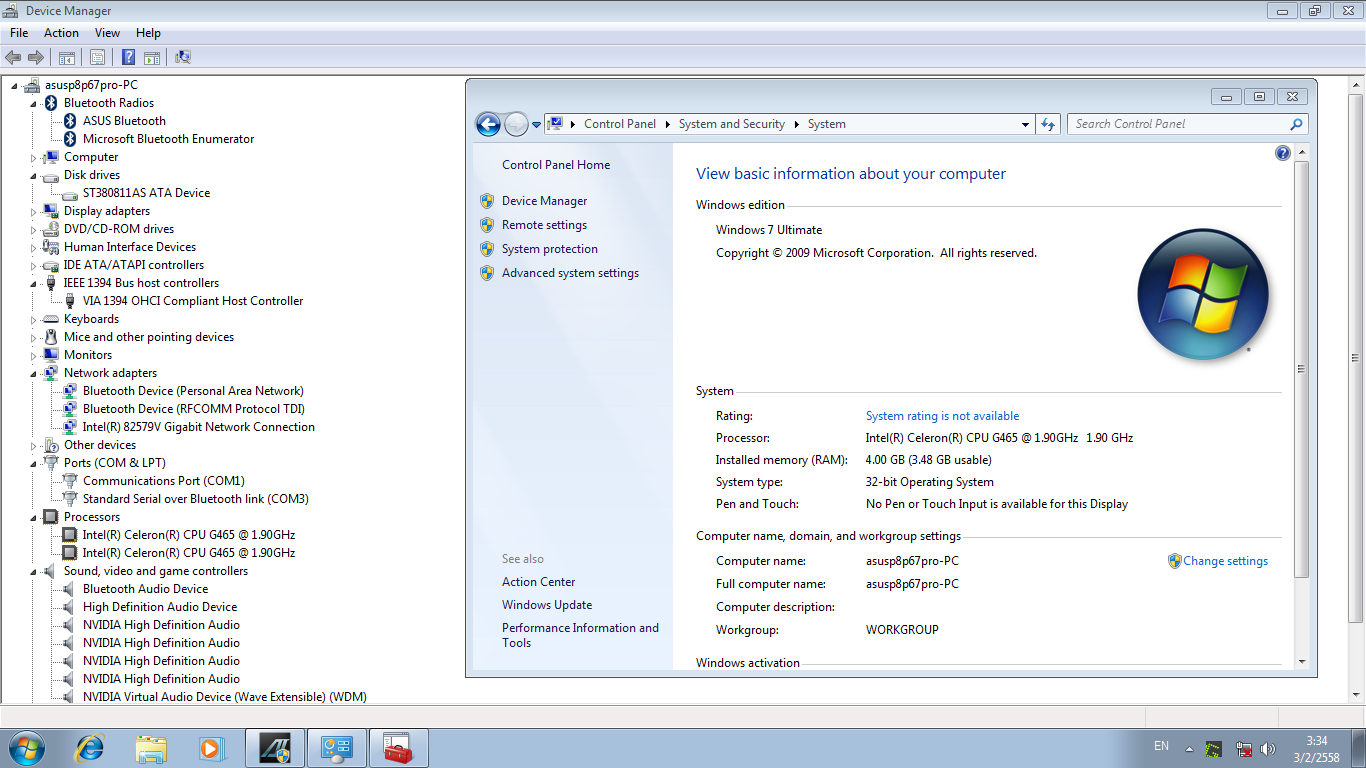Collapse the Processors category

[33, 517]
